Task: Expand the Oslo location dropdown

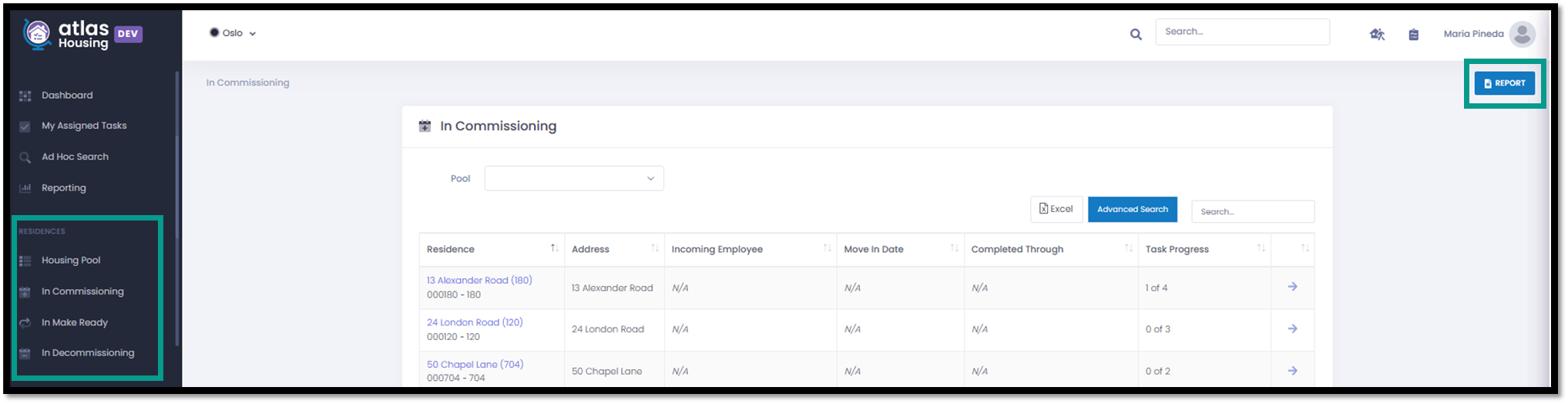Action: pos(233,33)
